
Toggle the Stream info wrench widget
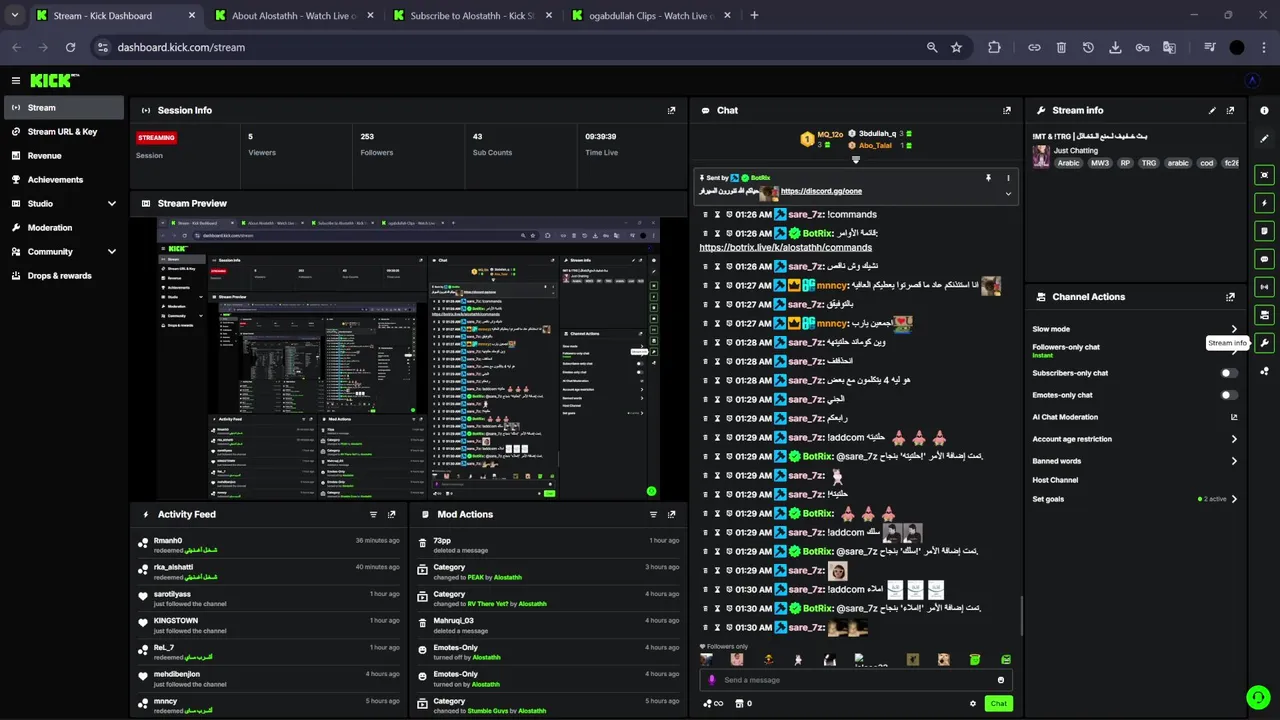point(1264,343)
